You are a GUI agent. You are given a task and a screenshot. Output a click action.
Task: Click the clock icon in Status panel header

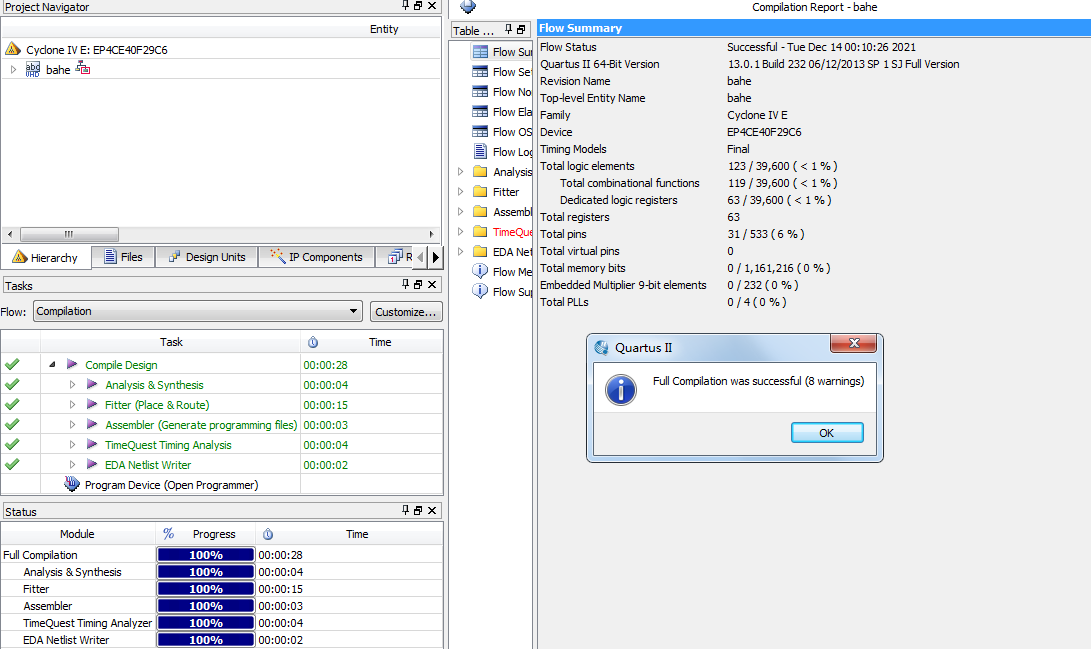click(268, 534)
